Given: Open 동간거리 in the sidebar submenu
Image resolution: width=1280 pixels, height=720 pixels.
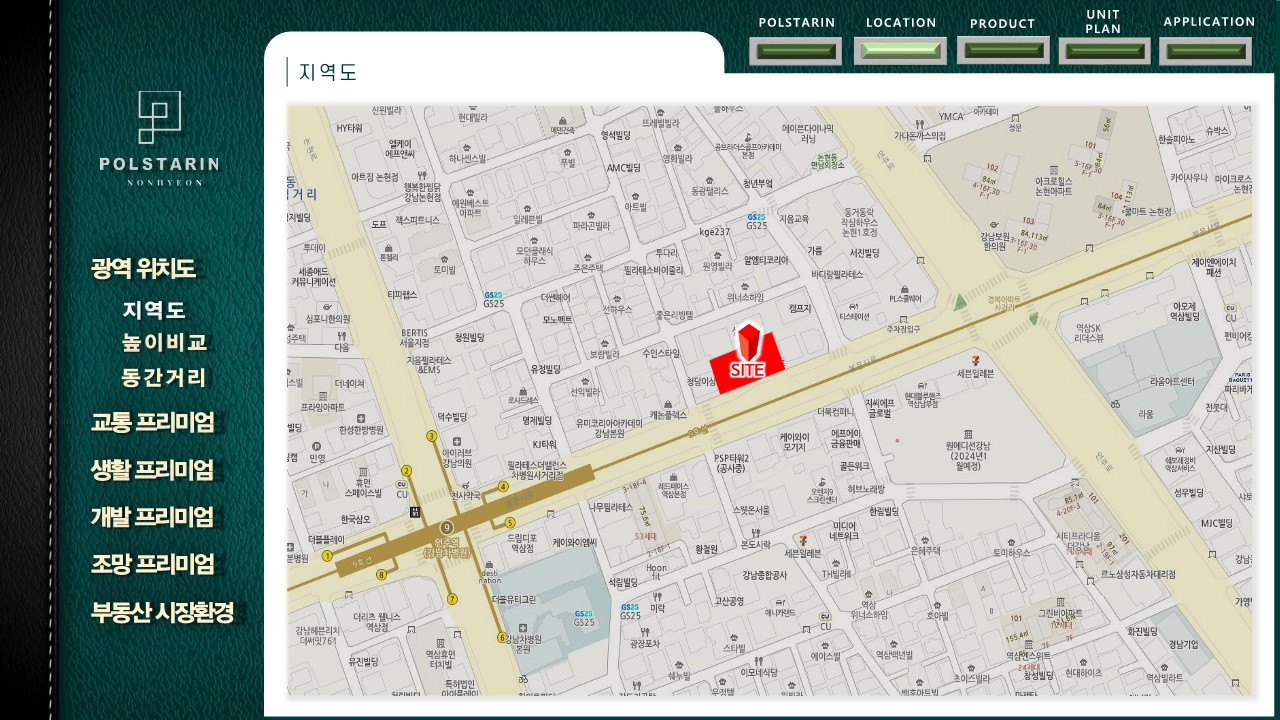Looking at the screenshot, I should point(164,378).
